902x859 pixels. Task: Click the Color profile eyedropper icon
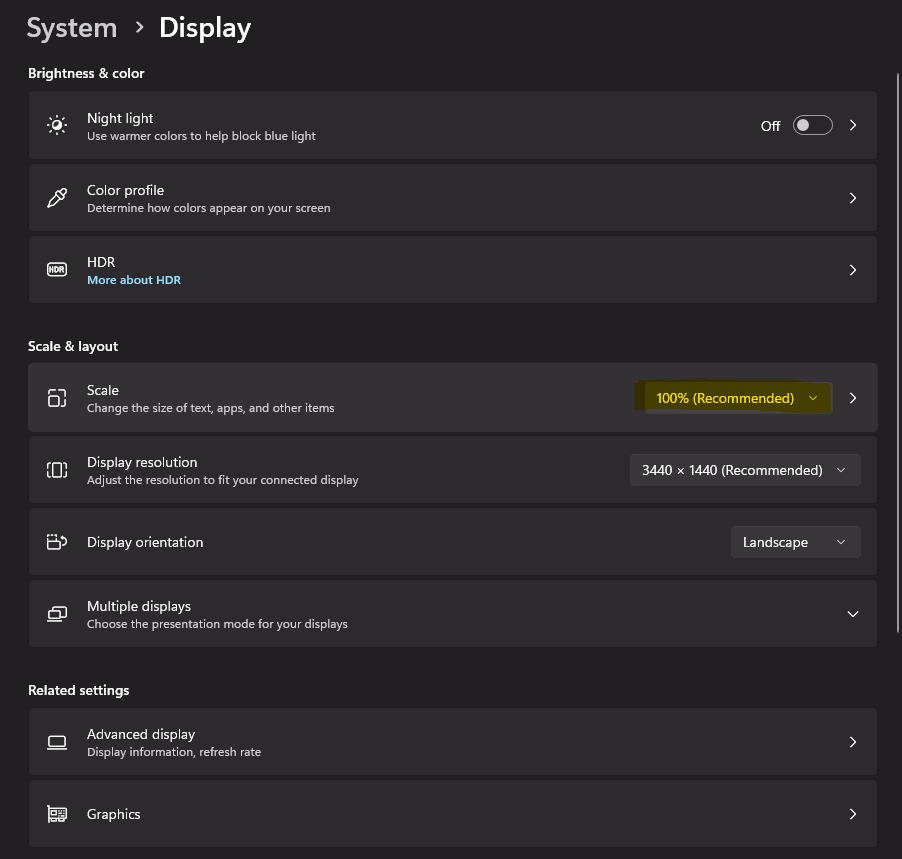coord(57,198)
